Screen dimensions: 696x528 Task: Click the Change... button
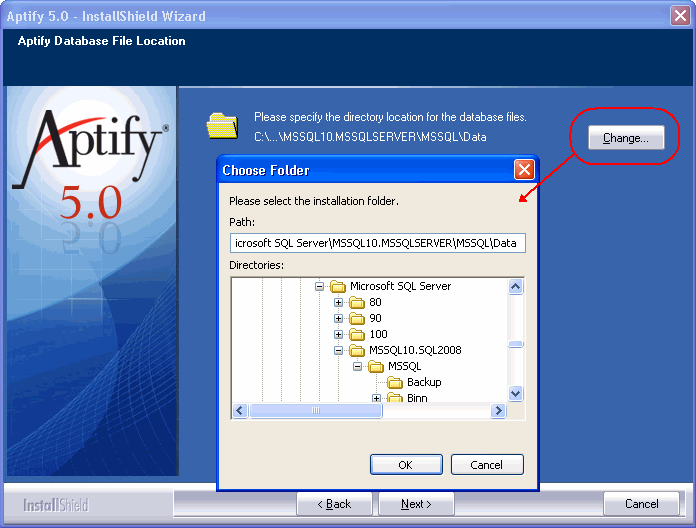point(626,138)
